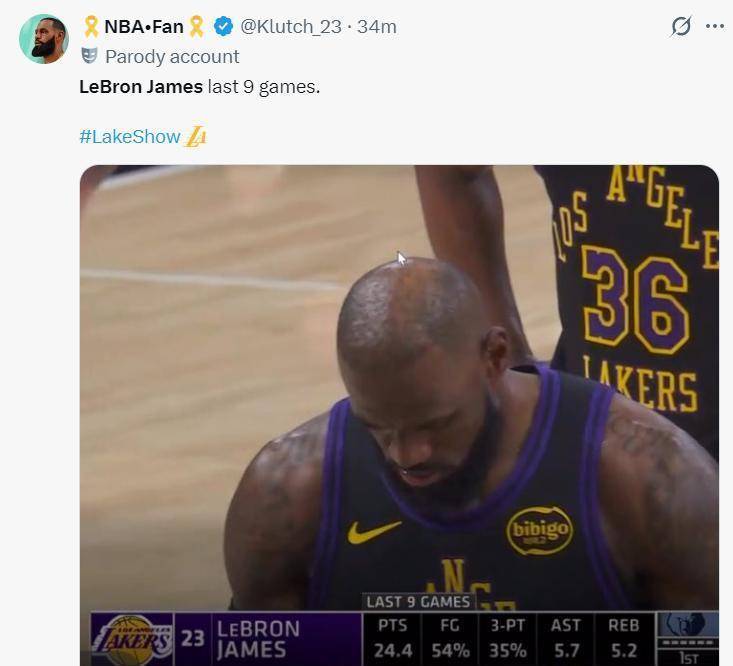
Task: Click the Grizzlies logo in score graphic
Action: pyautogui.click(x=688, y=627)
